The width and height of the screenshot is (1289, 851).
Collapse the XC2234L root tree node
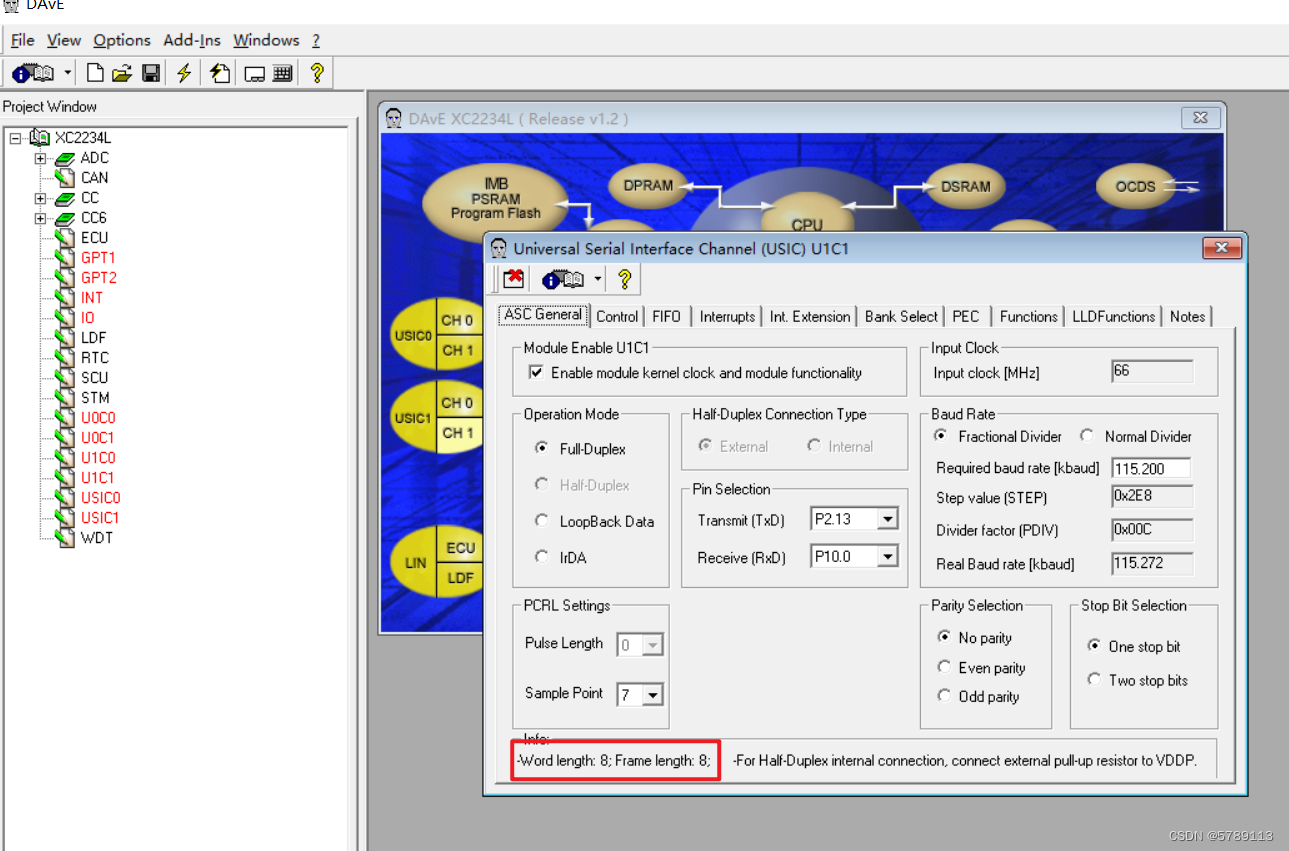[15, 138]
